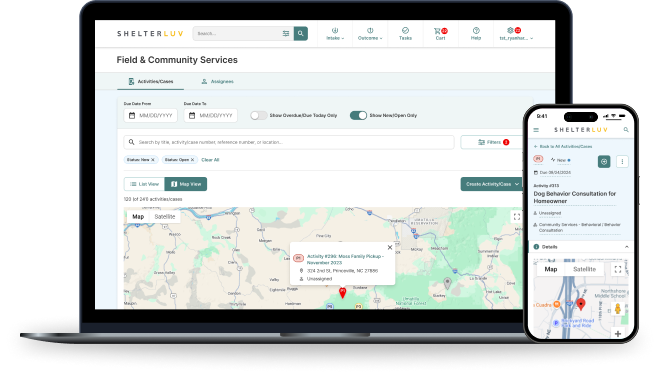Viewport: 660px width, 374px height.
Task: Remove the Status: Open filter chip
Action: (x=192, y=160)
